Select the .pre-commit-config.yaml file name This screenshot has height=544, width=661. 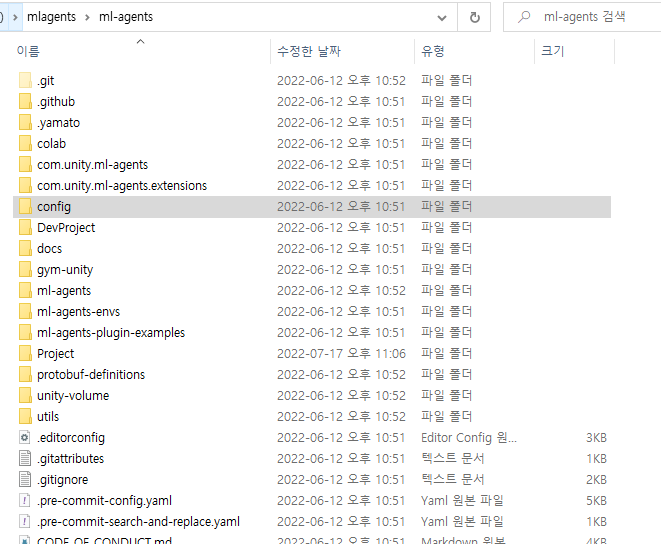[104, 501]
